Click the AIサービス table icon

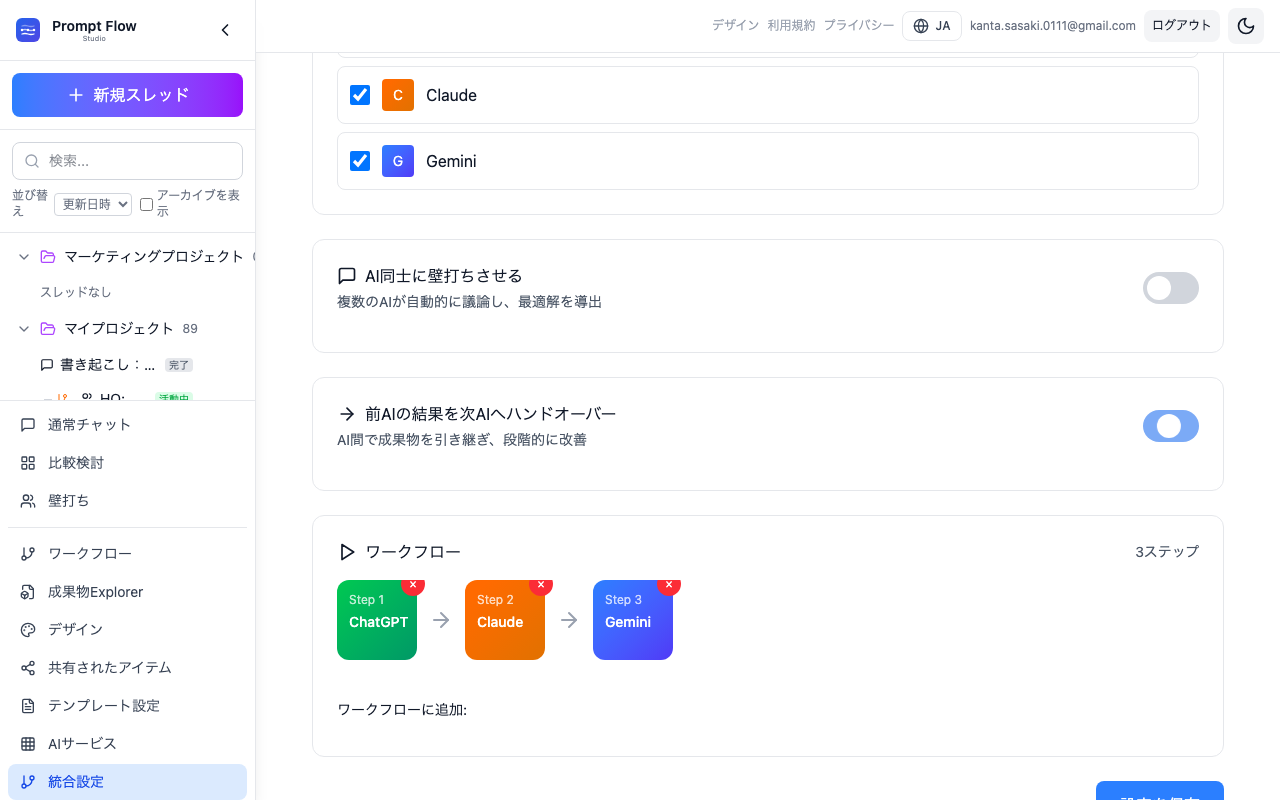[x=28, y=744]
